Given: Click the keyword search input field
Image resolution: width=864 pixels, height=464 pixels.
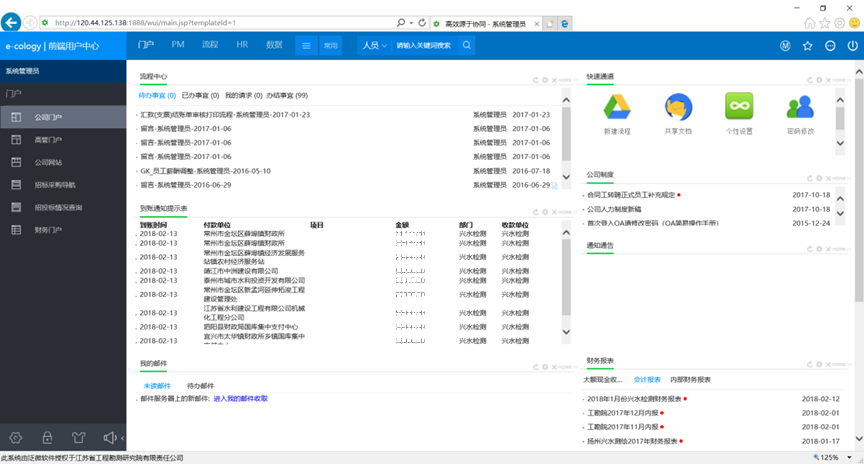Looking at the screenshot, I should click(424, 46).
